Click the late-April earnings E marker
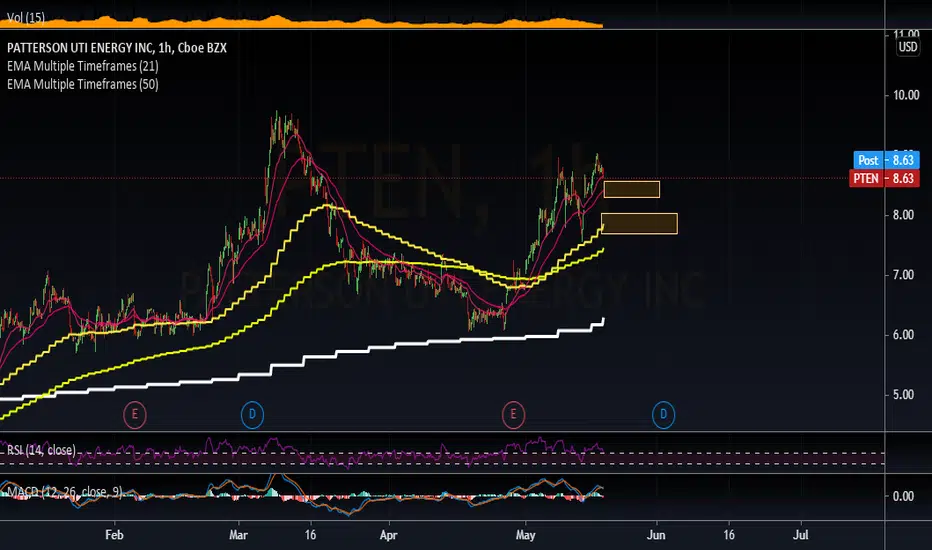The height and width of the screenshot is (550, 932). coord(513,414)
